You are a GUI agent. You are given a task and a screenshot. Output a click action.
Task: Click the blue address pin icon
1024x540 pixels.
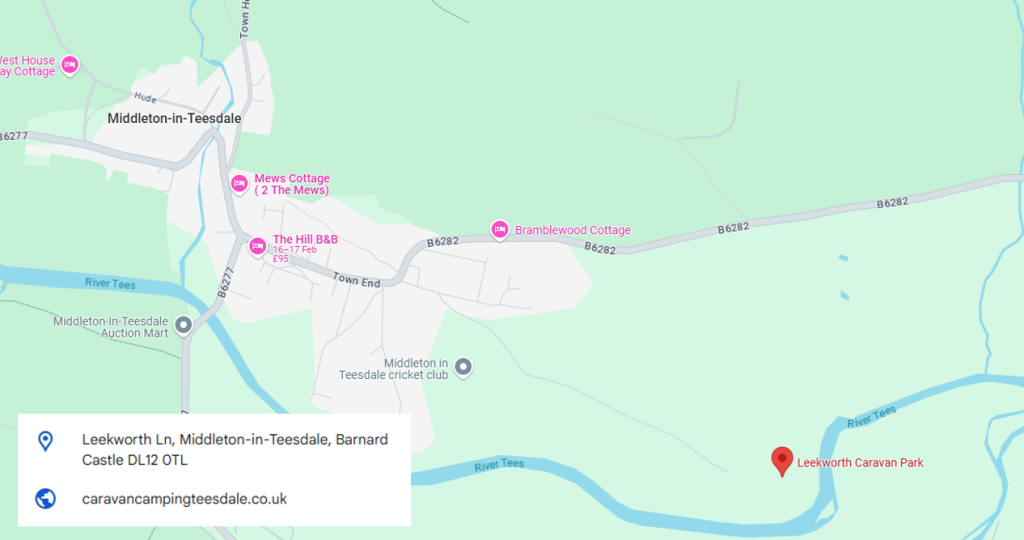[45, 441]
